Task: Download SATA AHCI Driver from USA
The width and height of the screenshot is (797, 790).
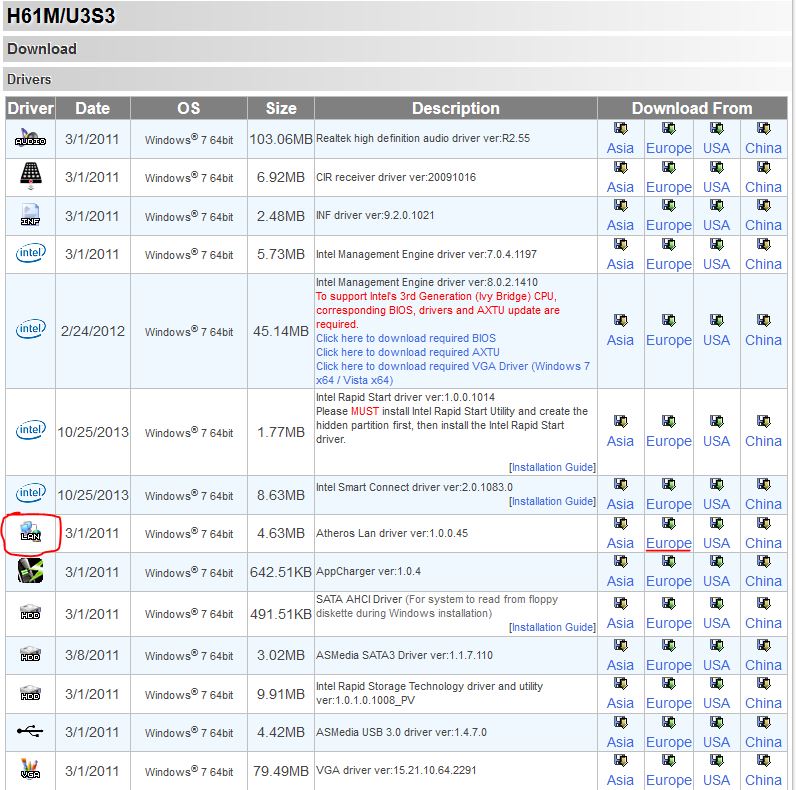Action: pos(716,623)
